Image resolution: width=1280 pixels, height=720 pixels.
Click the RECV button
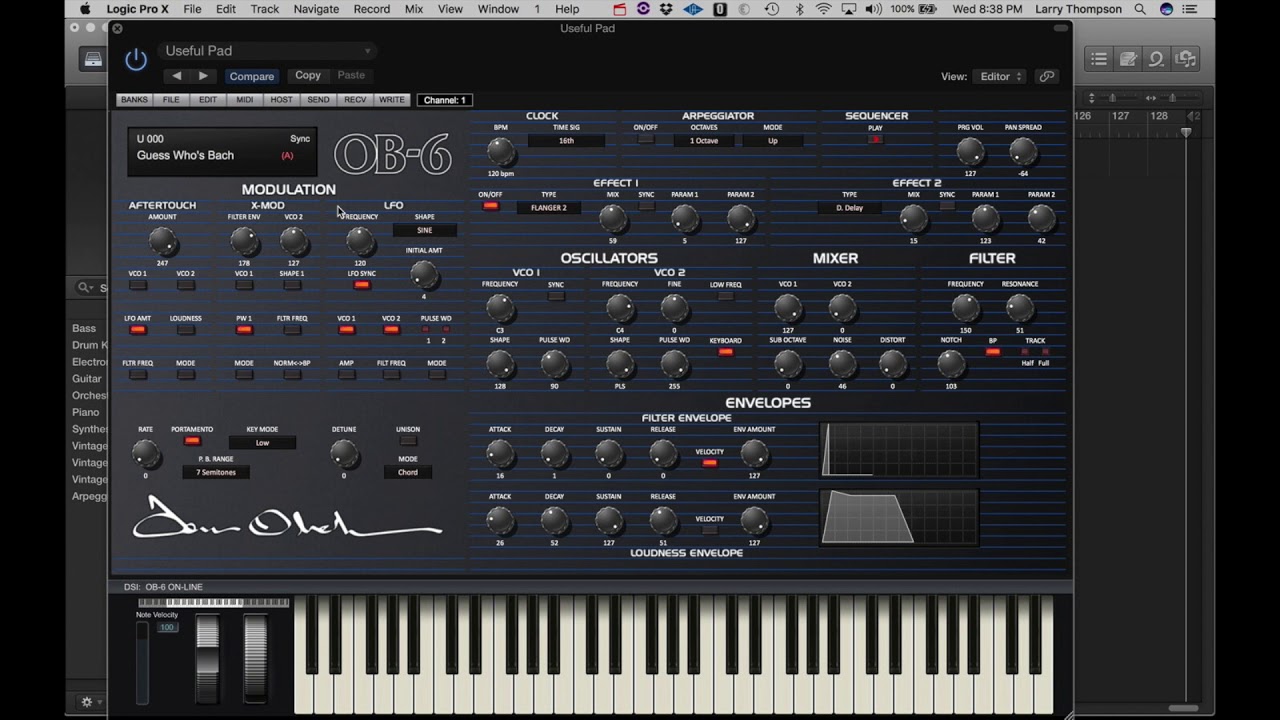[x=355, y=100]
